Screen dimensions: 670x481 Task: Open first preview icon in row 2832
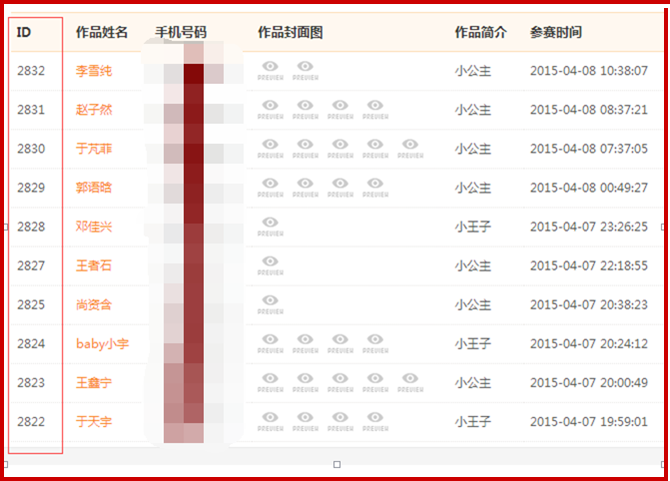[x=270, y=69]
